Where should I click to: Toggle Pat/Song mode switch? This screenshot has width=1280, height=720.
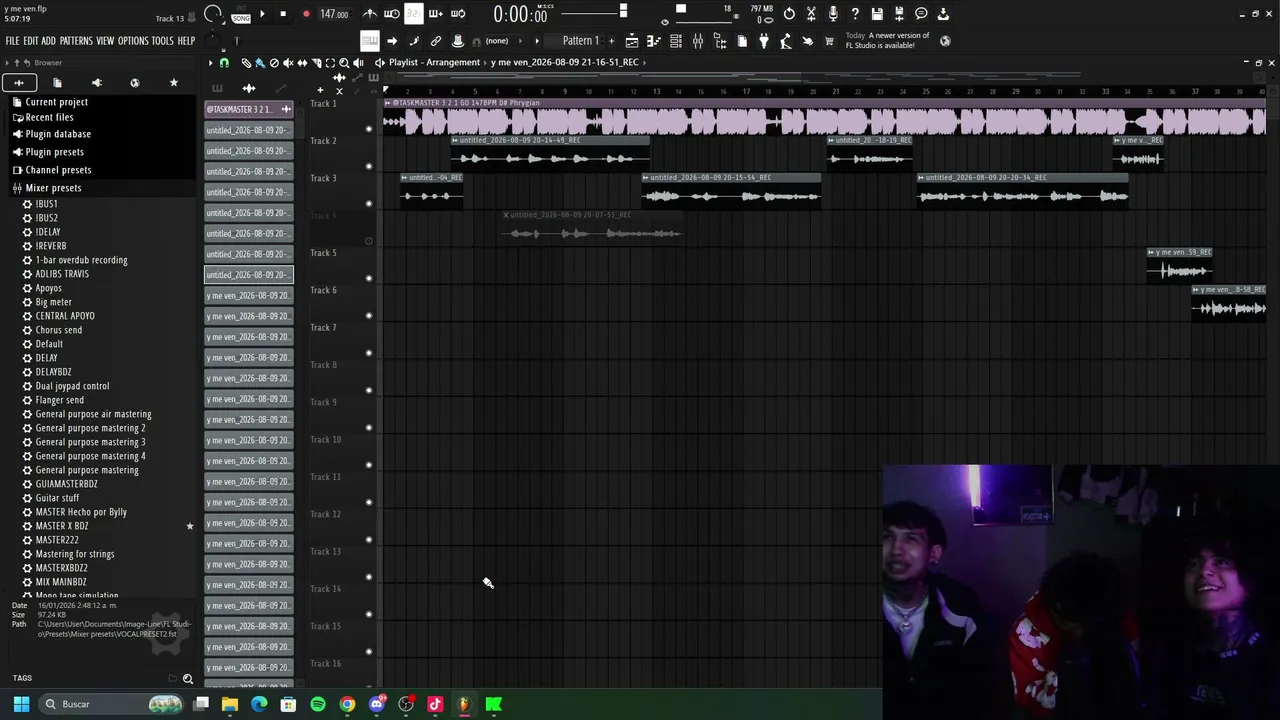240,14
